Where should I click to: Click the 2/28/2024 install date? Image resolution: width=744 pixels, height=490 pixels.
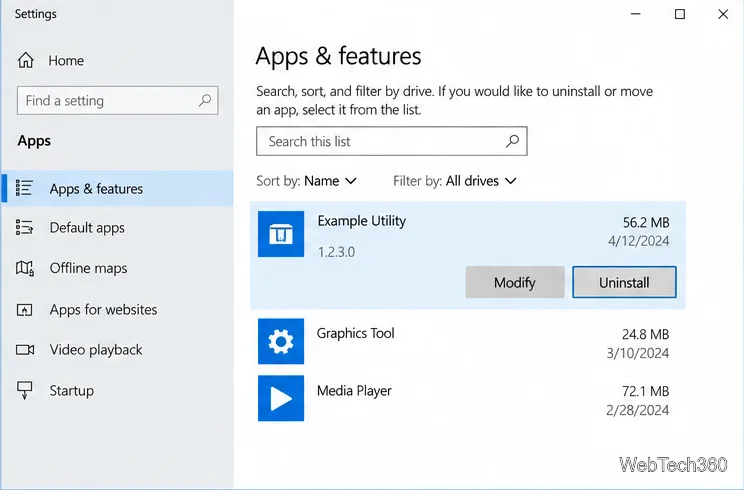tap(638, 410)
